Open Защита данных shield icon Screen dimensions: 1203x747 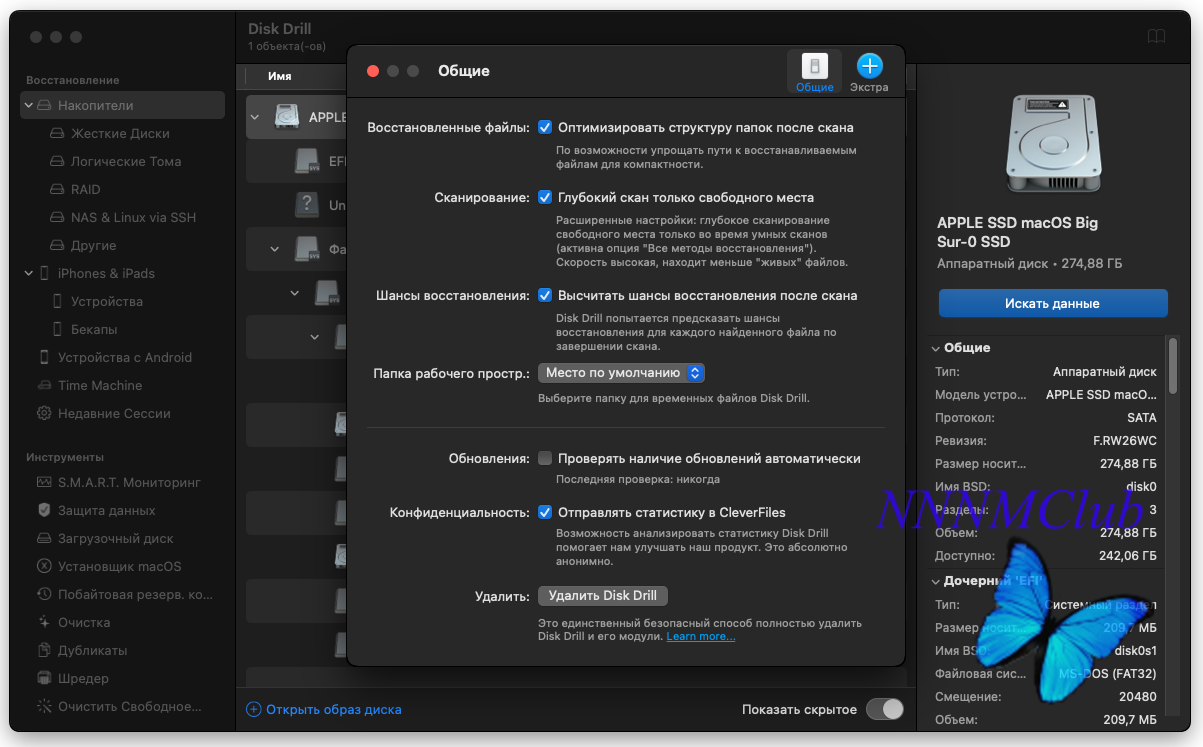pos(44,510)
